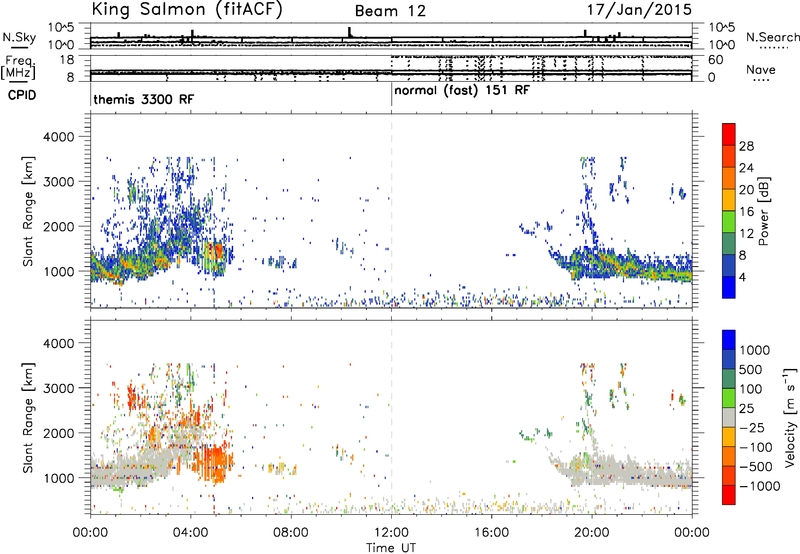
Task: Click the "Time UT" axis title
Action: (x=391, y=548)
